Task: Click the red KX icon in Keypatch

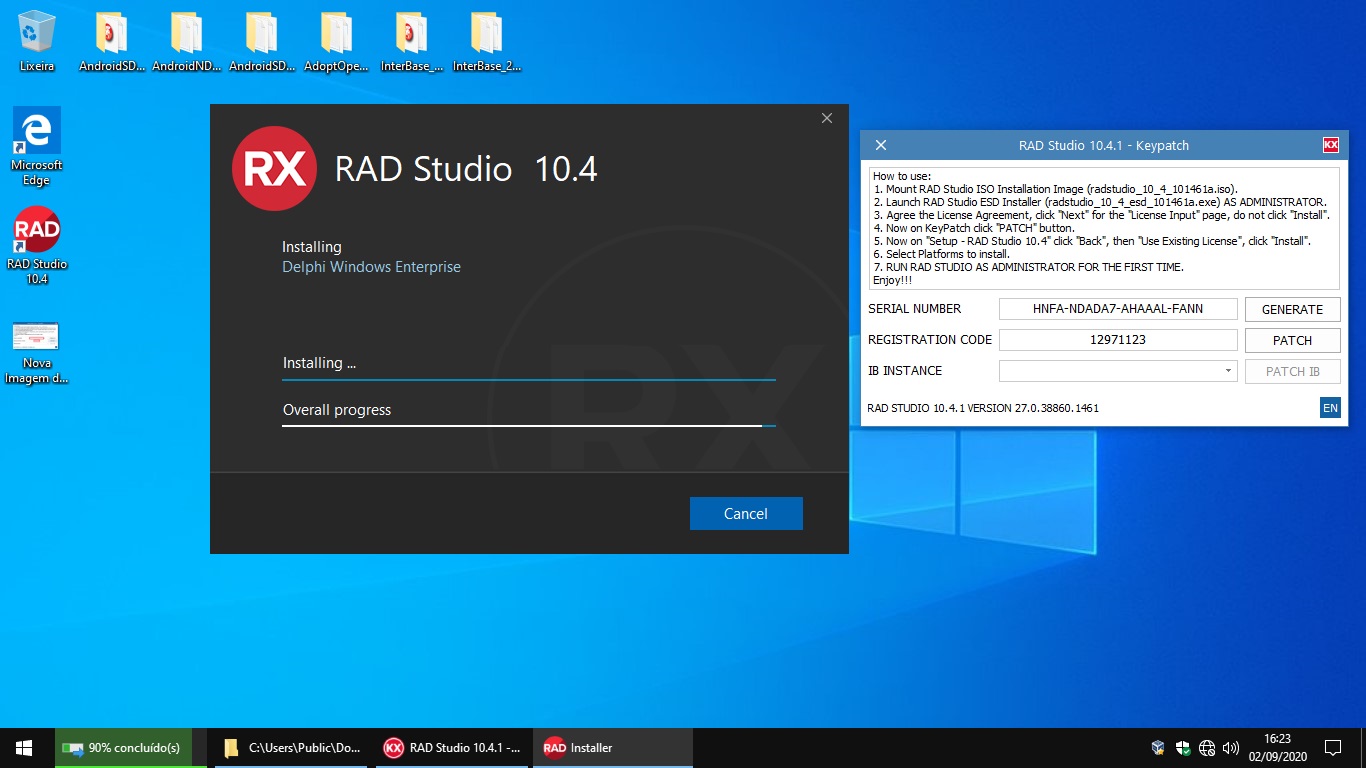Action: 1330,145
